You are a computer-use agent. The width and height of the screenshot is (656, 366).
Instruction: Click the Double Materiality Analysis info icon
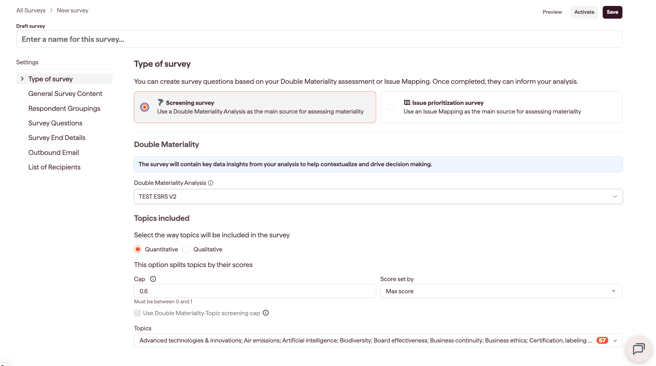click(x=211, y=183)
